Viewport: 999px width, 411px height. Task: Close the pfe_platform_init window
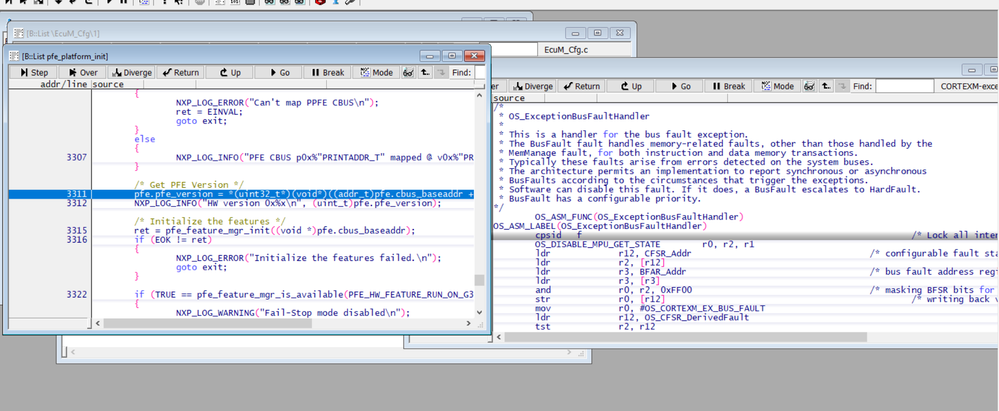click(x=474, y=56)
